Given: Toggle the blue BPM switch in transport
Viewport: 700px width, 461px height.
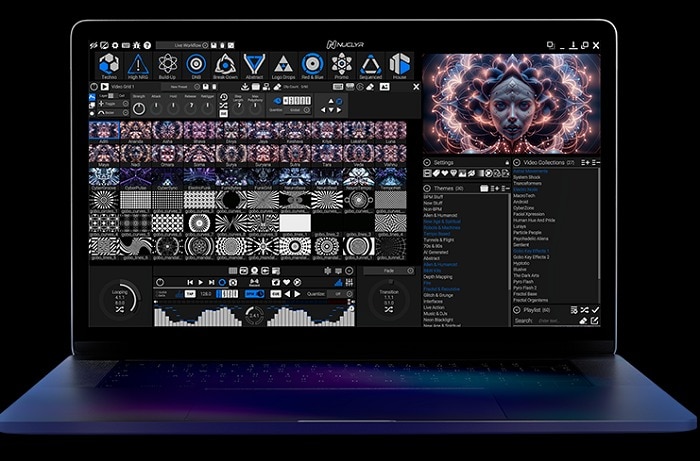Looking at the screenshot, I should coord(254,294).
